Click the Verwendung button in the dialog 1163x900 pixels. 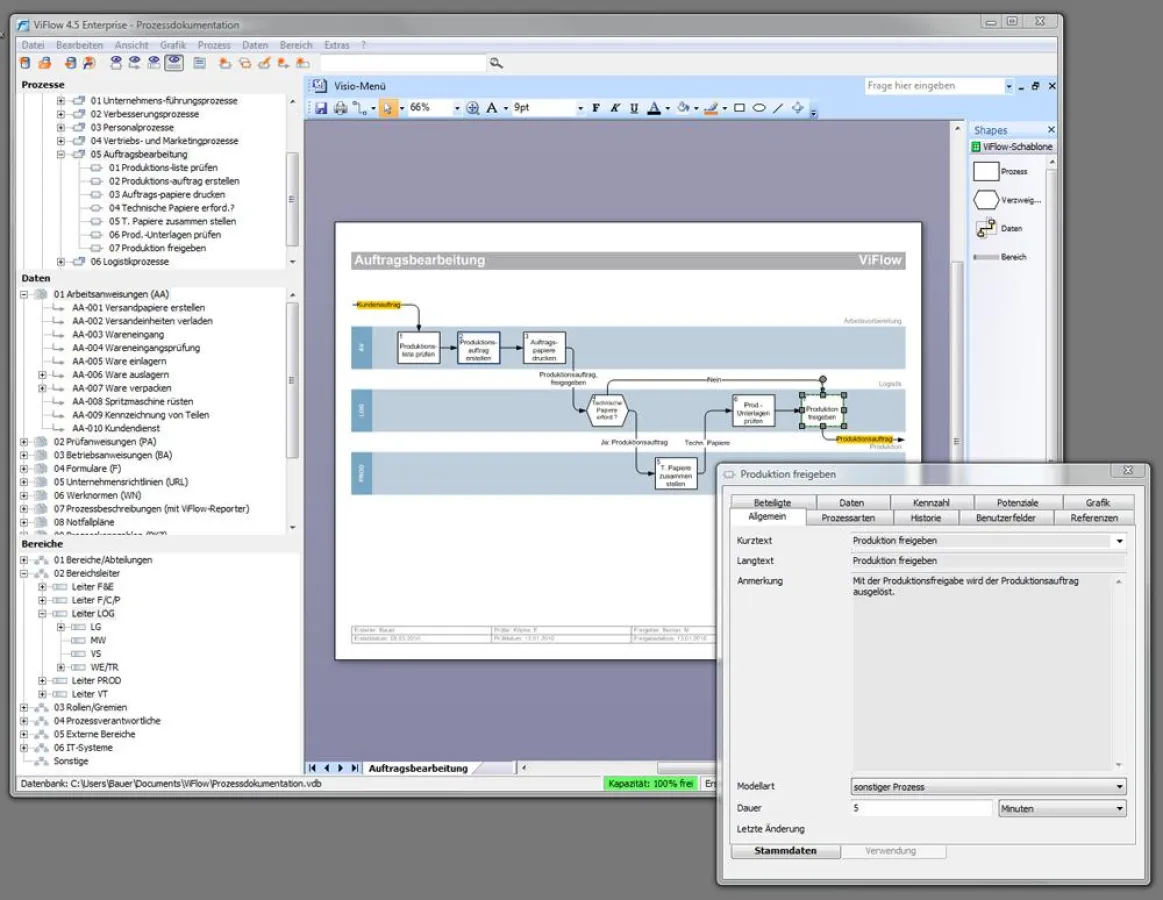click(x=893, y=851)
